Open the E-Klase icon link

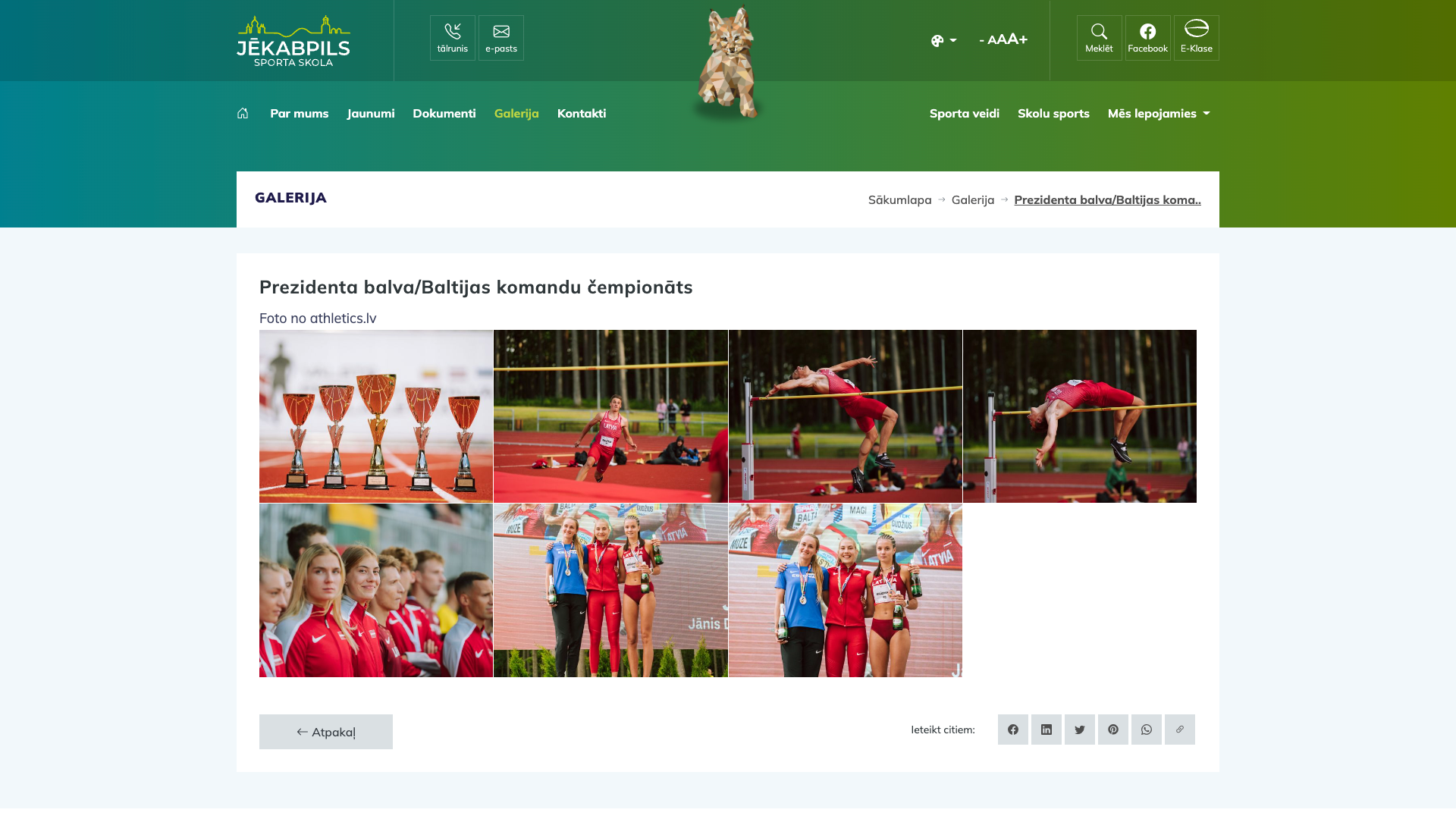(1196, 38)
